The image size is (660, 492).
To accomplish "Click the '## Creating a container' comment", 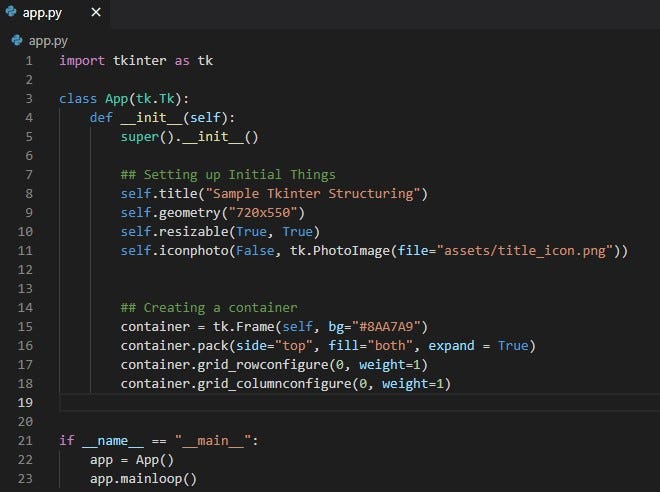I will pyautogui.click(x=209, y=308).
